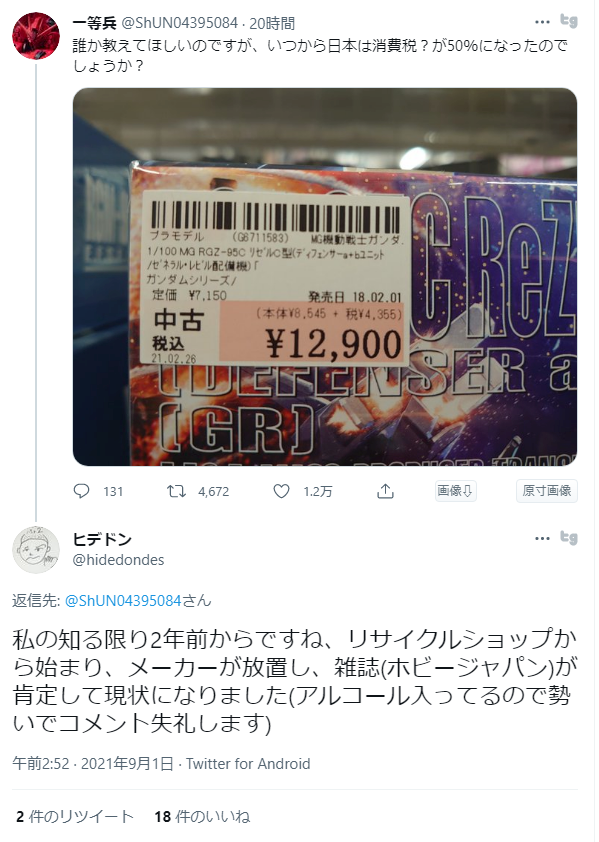The width and height of the screenshot is (599, 842).
Task: Retweet the post with 4,672 retweets
Action: pos(176,491)
